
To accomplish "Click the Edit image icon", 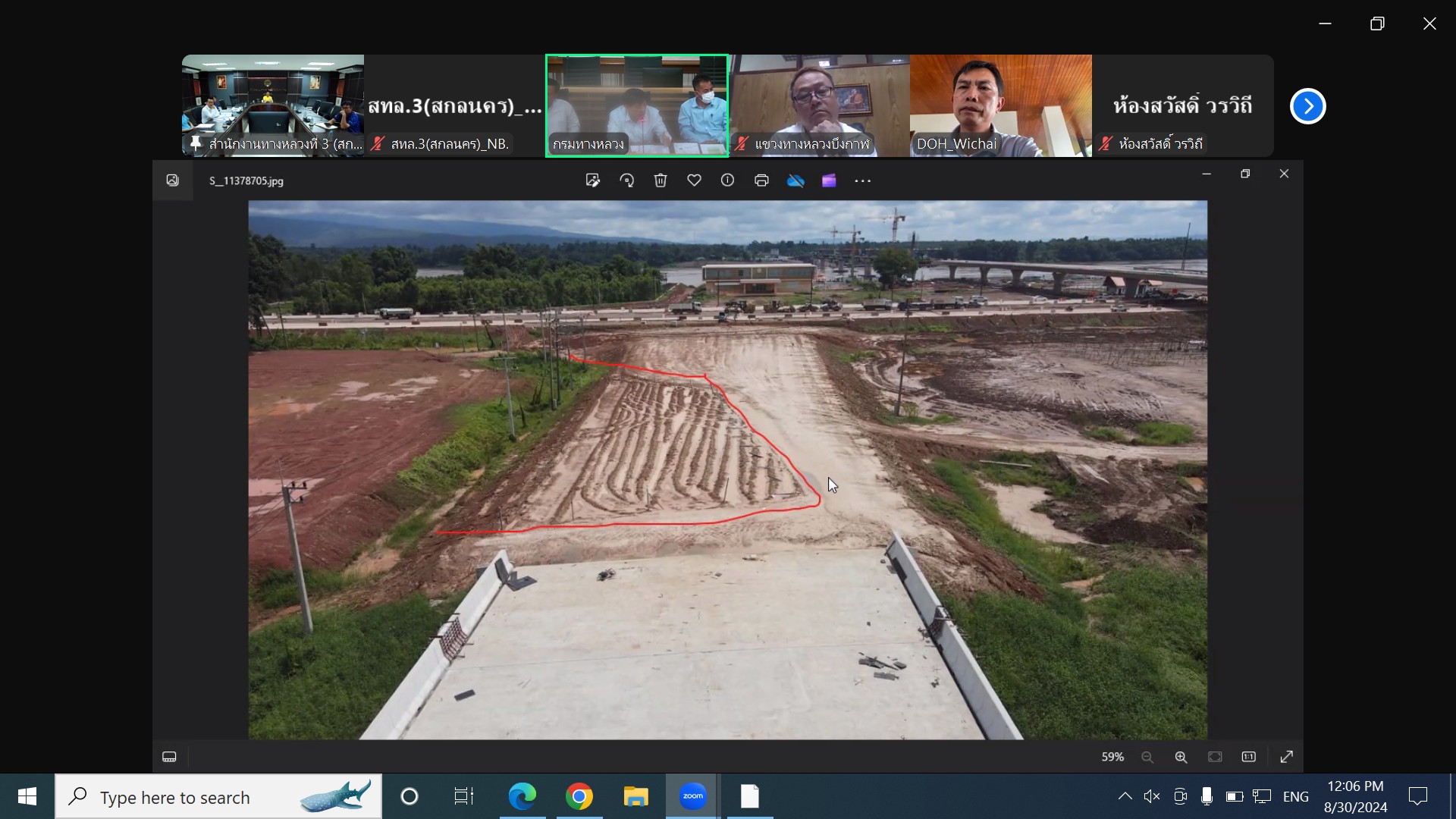I will pos(592,180).
